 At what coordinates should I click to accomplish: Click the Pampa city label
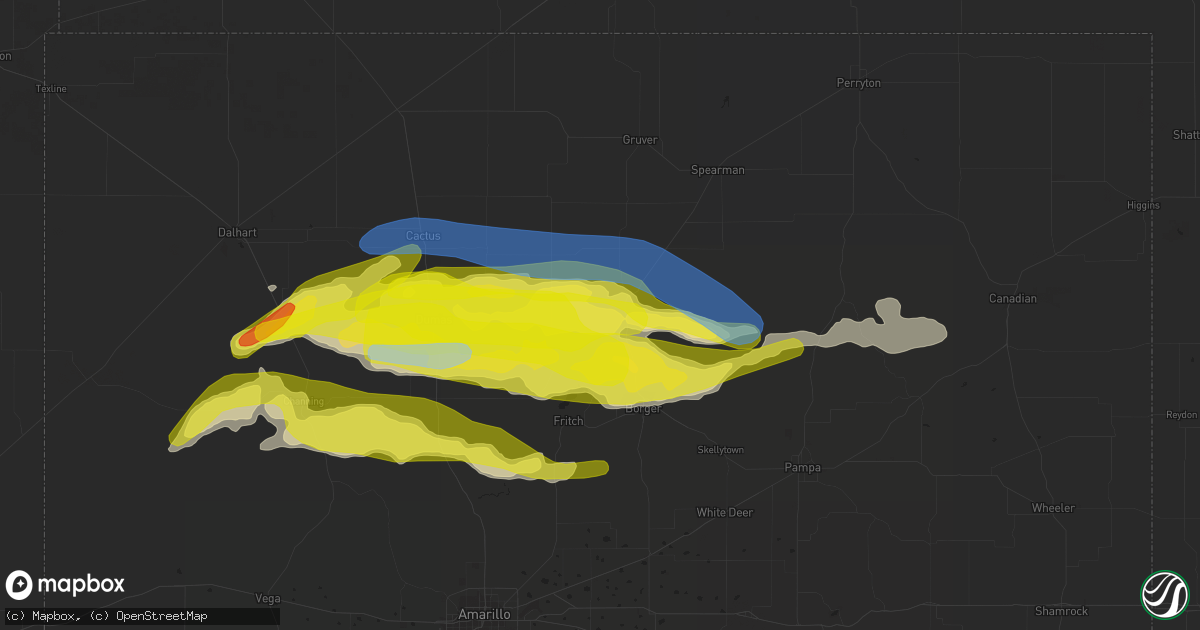802,467
